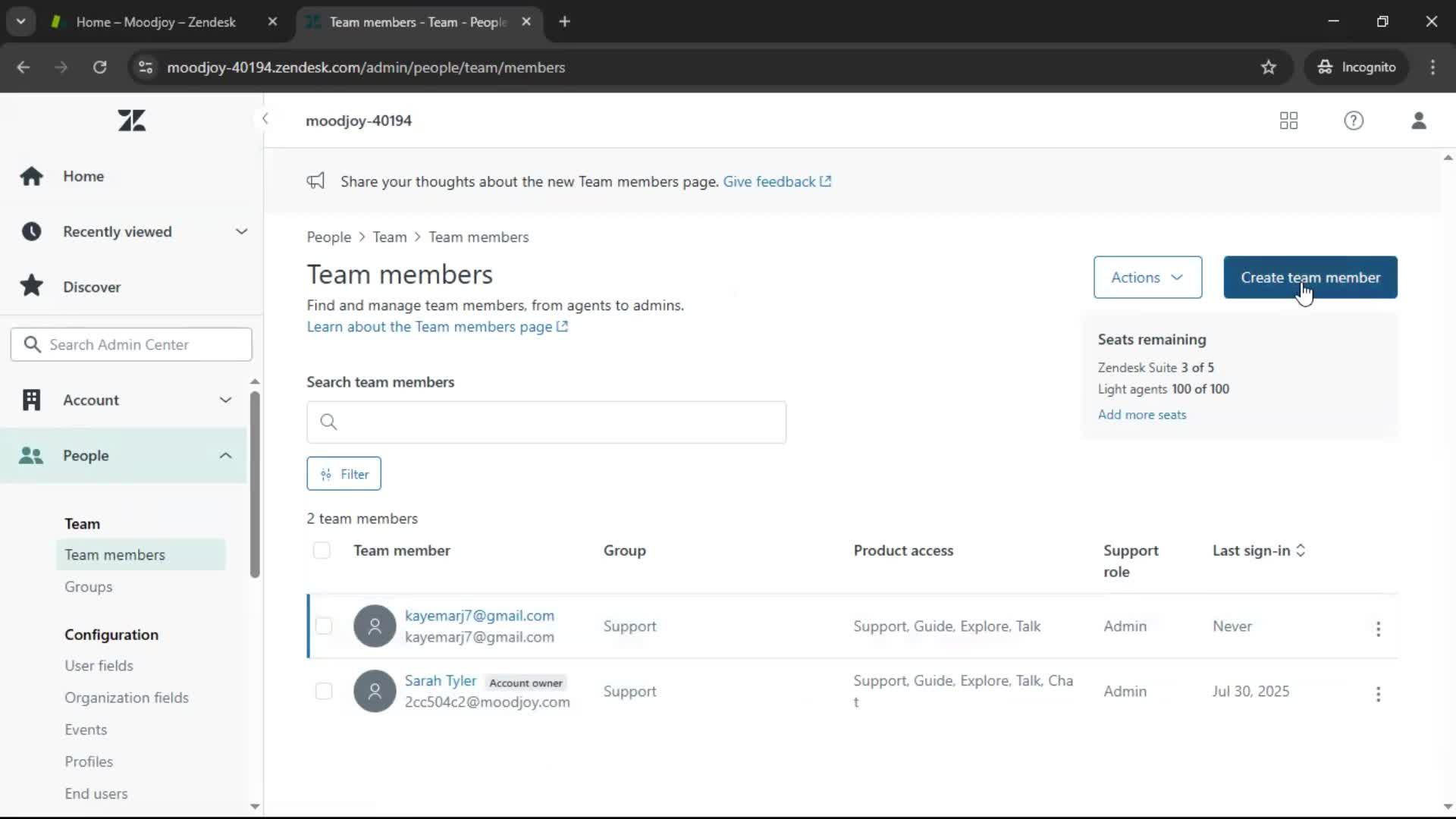Click the People group icon
Viewport: 1456px width, 819px height.
pos(31,455)
